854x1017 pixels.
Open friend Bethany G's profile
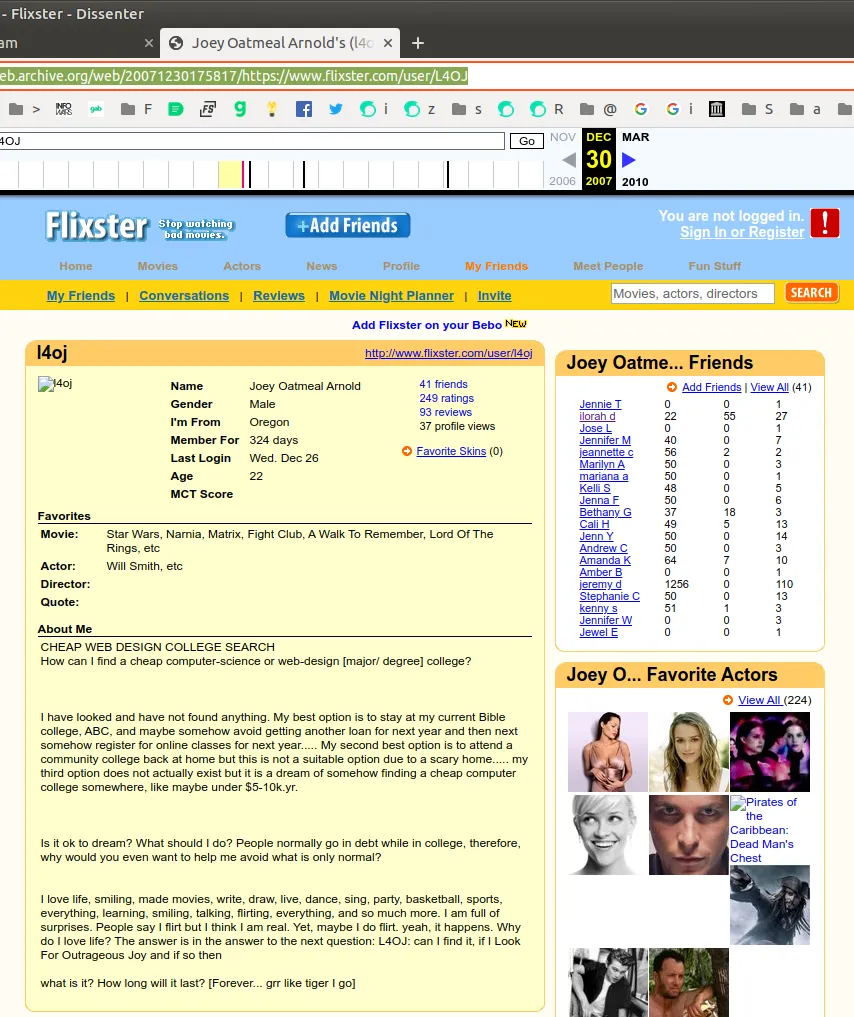pos(605,512)
